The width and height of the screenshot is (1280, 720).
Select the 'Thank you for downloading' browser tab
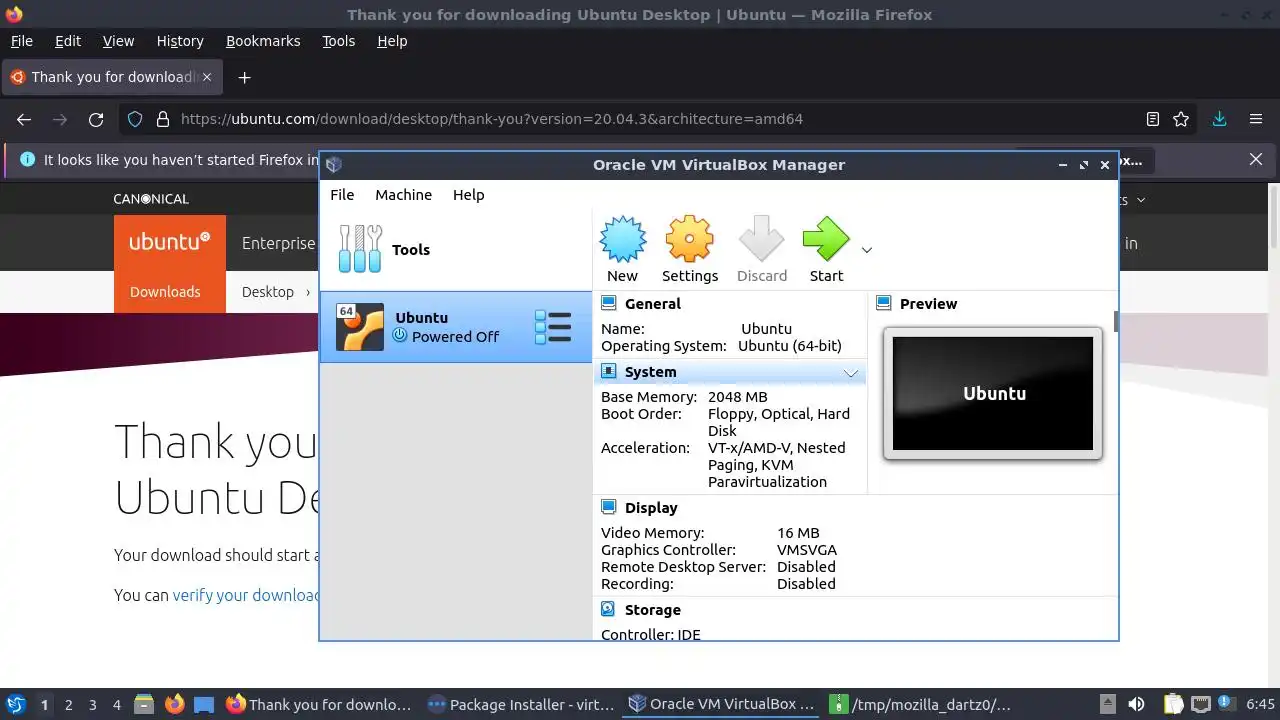tap(112, 77)
